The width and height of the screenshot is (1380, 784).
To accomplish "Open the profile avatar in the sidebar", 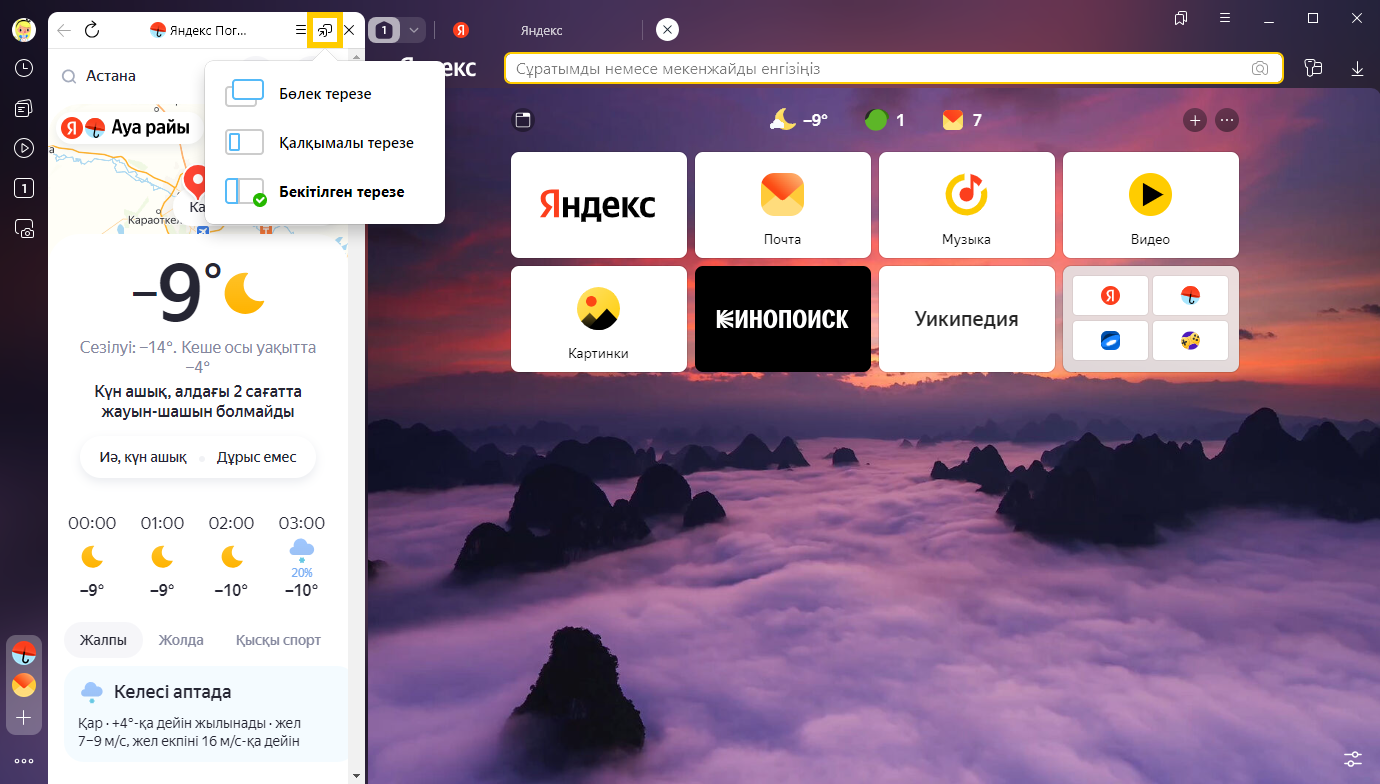I will coord(24,30).
